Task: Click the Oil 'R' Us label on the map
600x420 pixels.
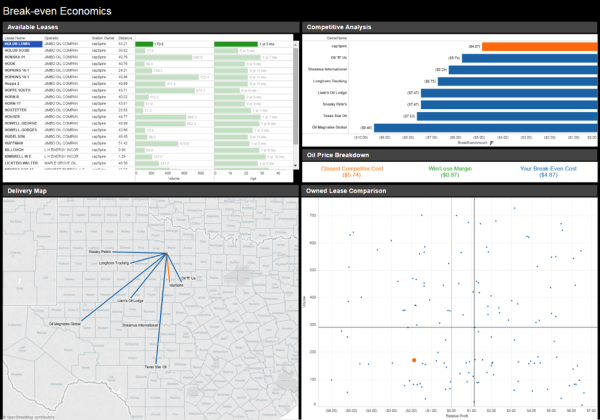Action: (x=188, y=278)
